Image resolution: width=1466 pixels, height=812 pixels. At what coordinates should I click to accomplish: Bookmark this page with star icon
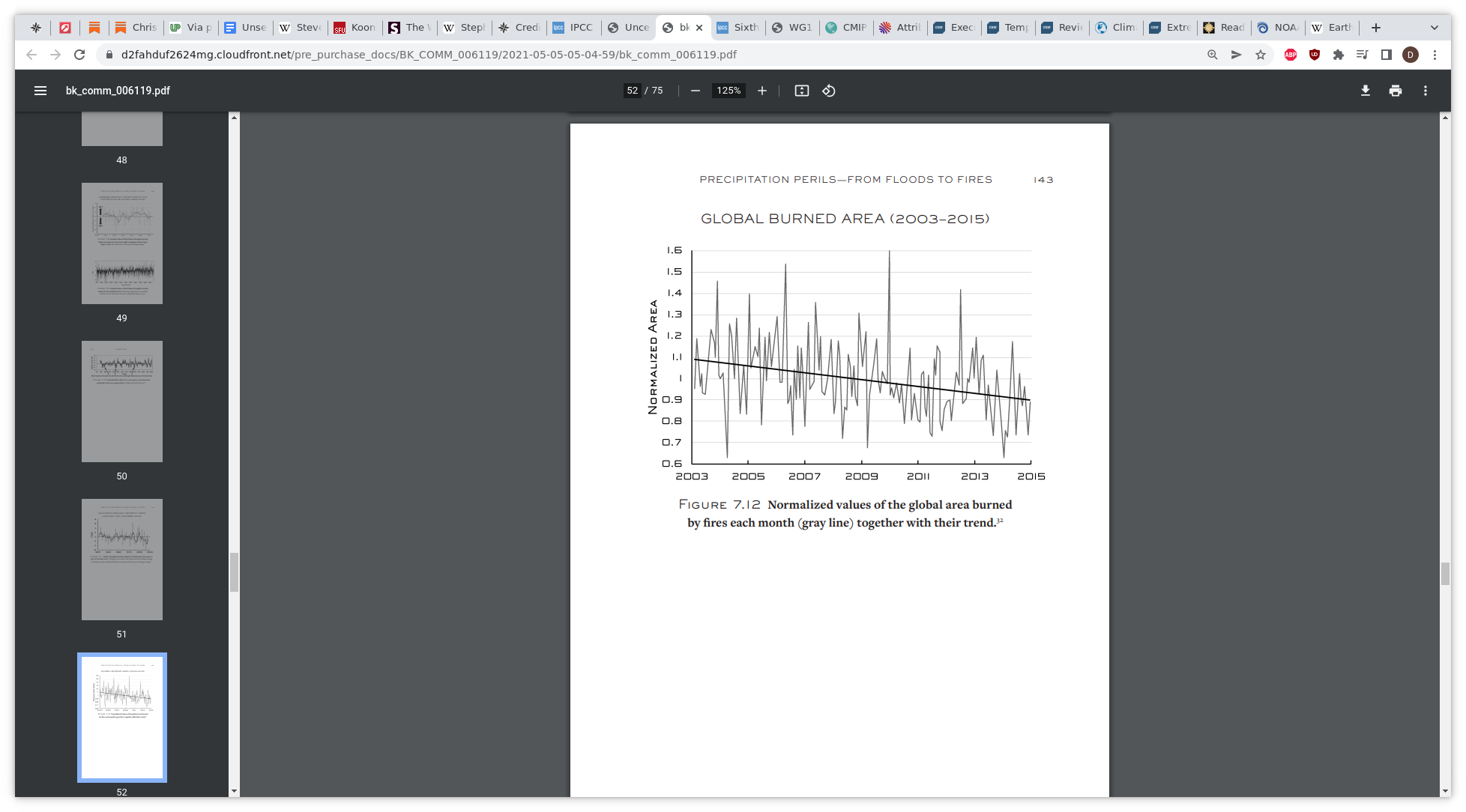[1261, 55]
